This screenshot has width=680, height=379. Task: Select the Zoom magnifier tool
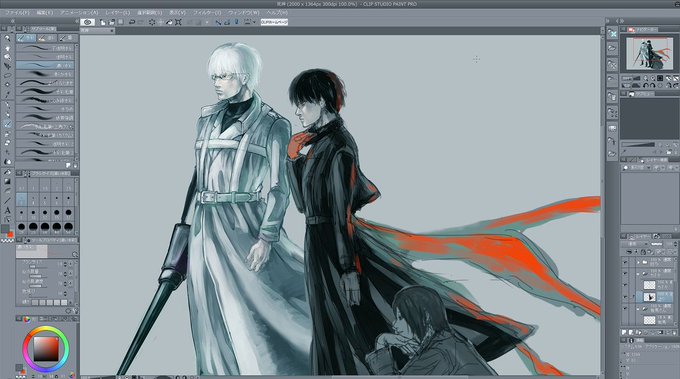[7, 38]
